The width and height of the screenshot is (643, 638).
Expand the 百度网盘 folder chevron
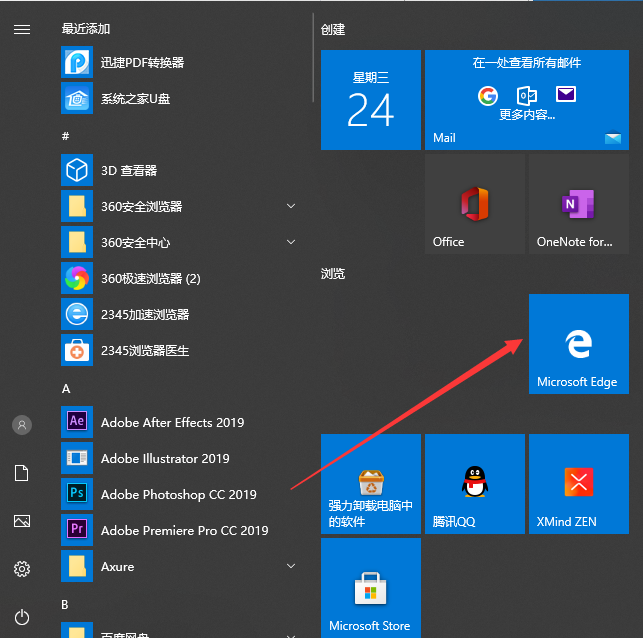(x=291, y=636)
